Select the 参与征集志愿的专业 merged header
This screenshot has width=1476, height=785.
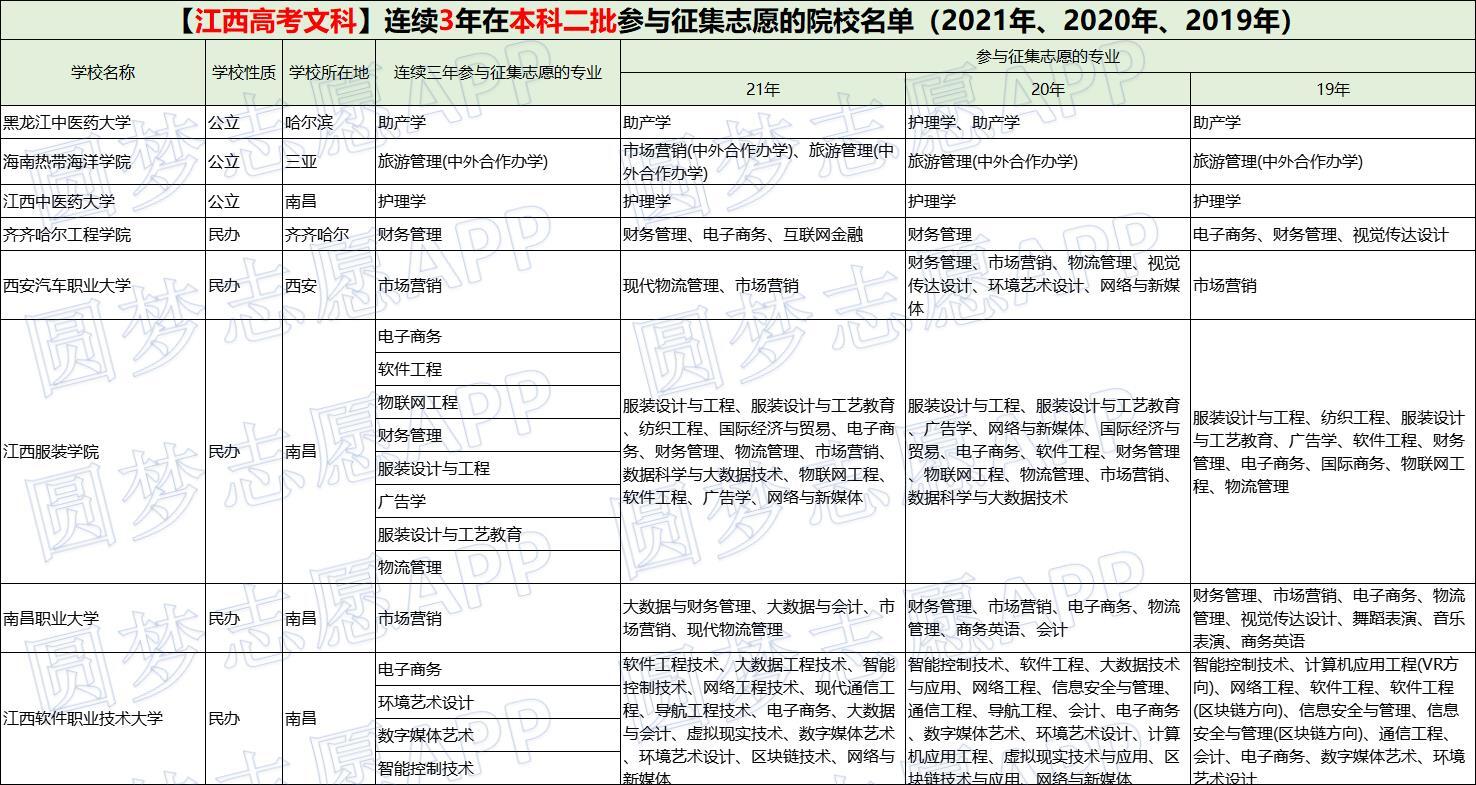coord(1048,56)
